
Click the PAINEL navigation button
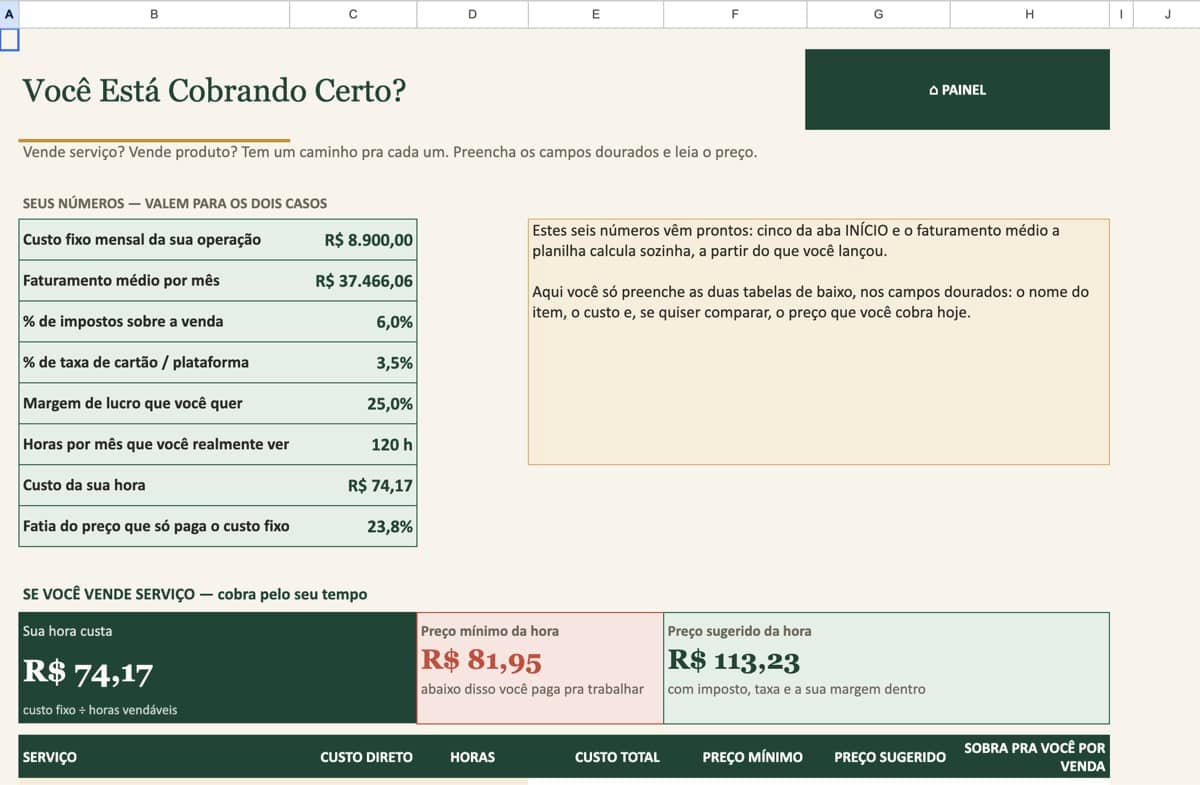pyautogui.click(x=957, y=90)
